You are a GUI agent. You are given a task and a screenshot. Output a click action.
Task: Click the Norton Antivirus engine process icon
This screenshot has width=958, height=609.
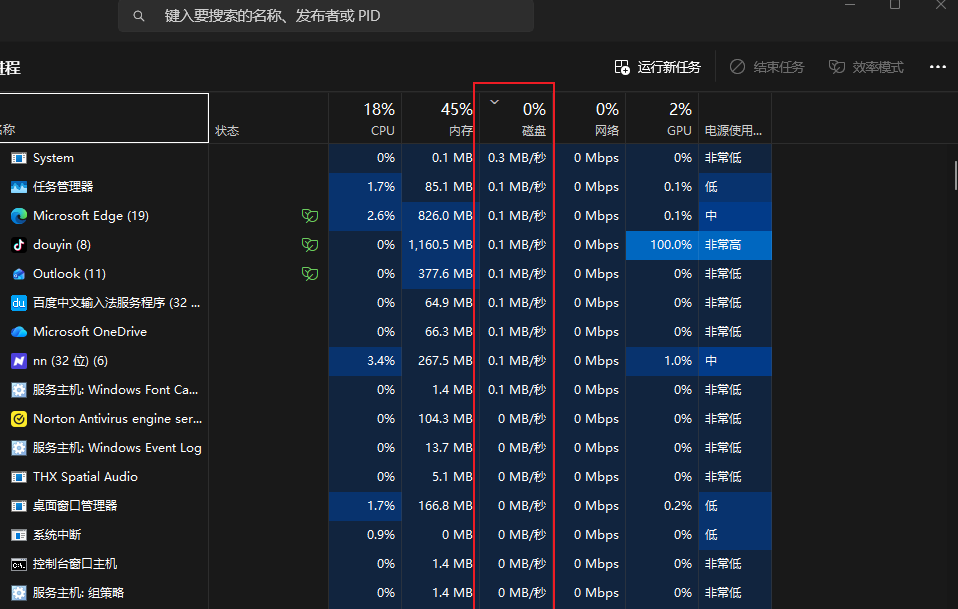(x=18, y=418)
